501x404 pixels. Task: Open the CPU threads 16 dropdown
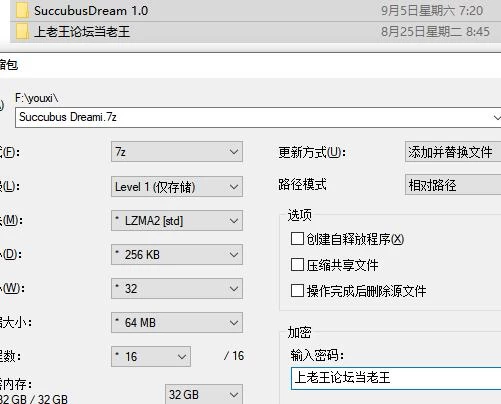point(151,357)
